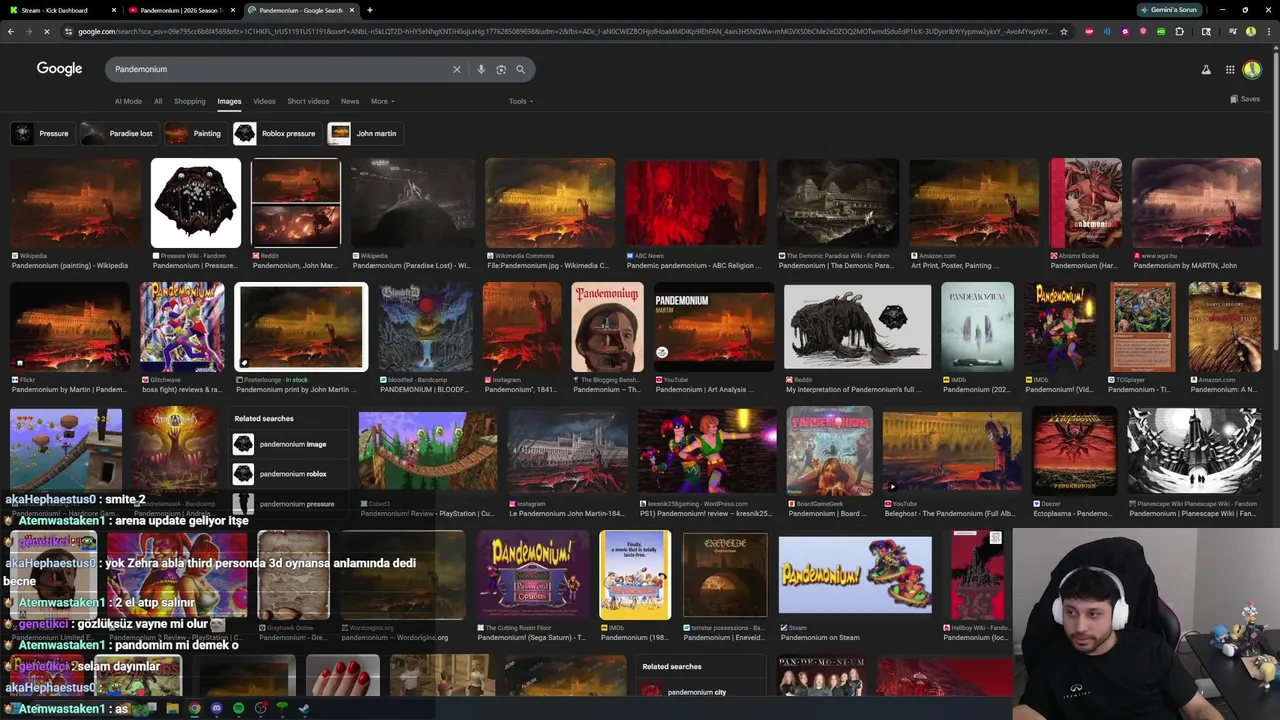Viewport: 1280px width, 720px height.
Task: Clear the search box with the X icon
Action: (x=457, y=69)
